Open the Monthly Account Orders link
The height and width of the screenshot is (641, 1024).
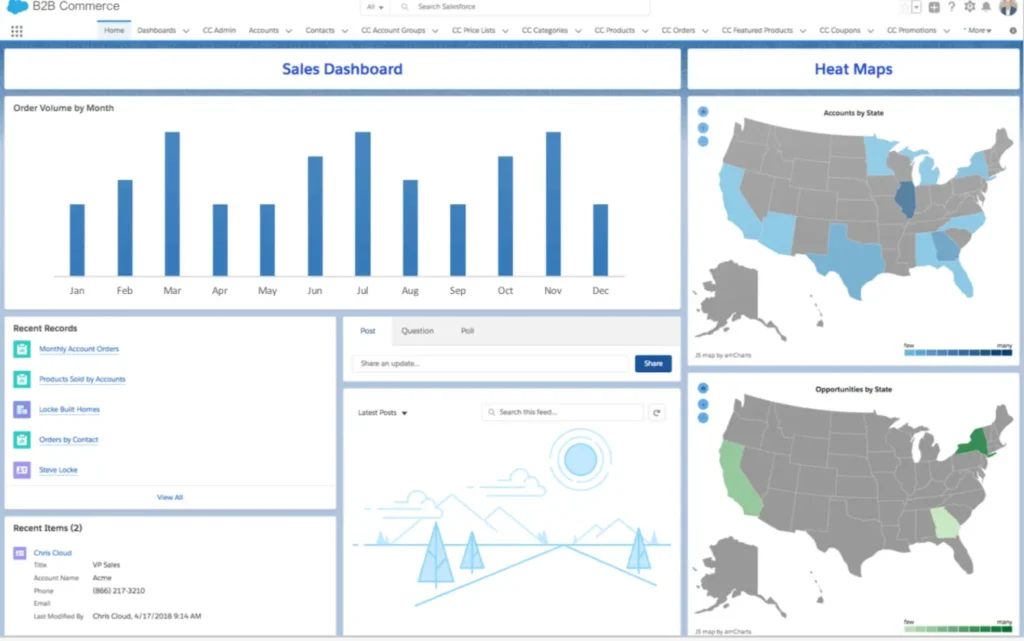point(79,349)
